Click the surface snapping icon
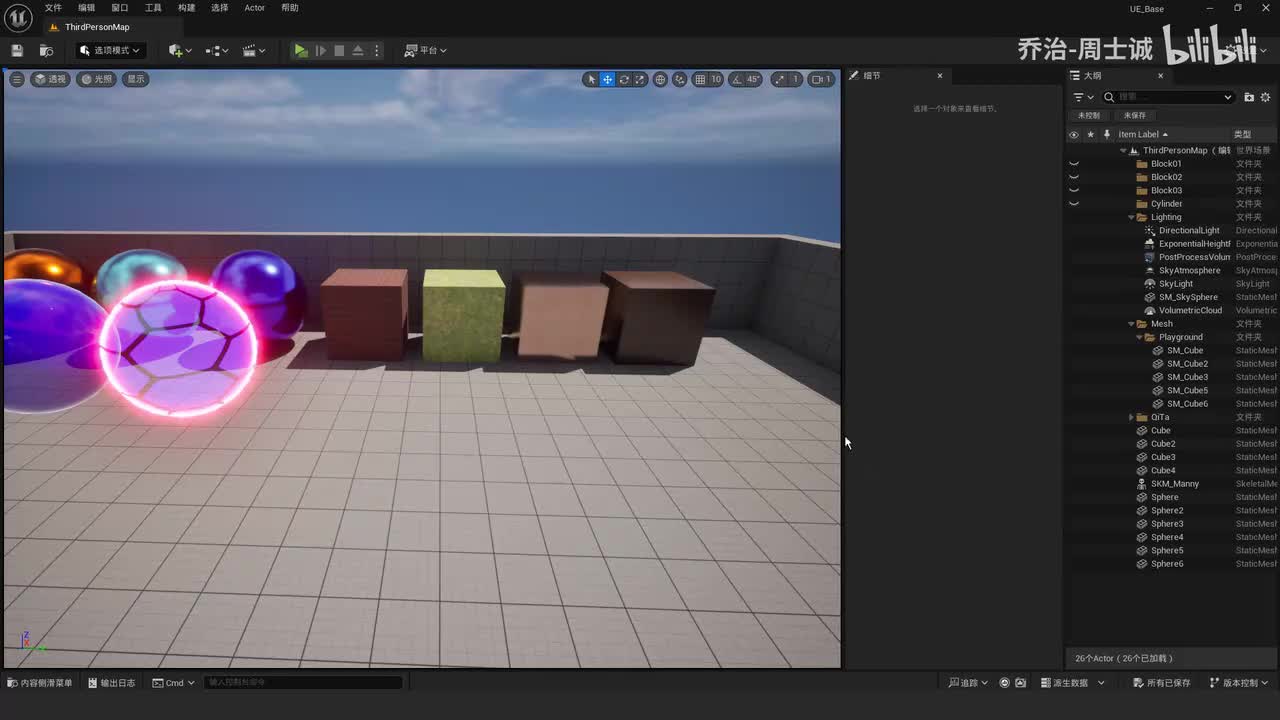 coord(680,79)
